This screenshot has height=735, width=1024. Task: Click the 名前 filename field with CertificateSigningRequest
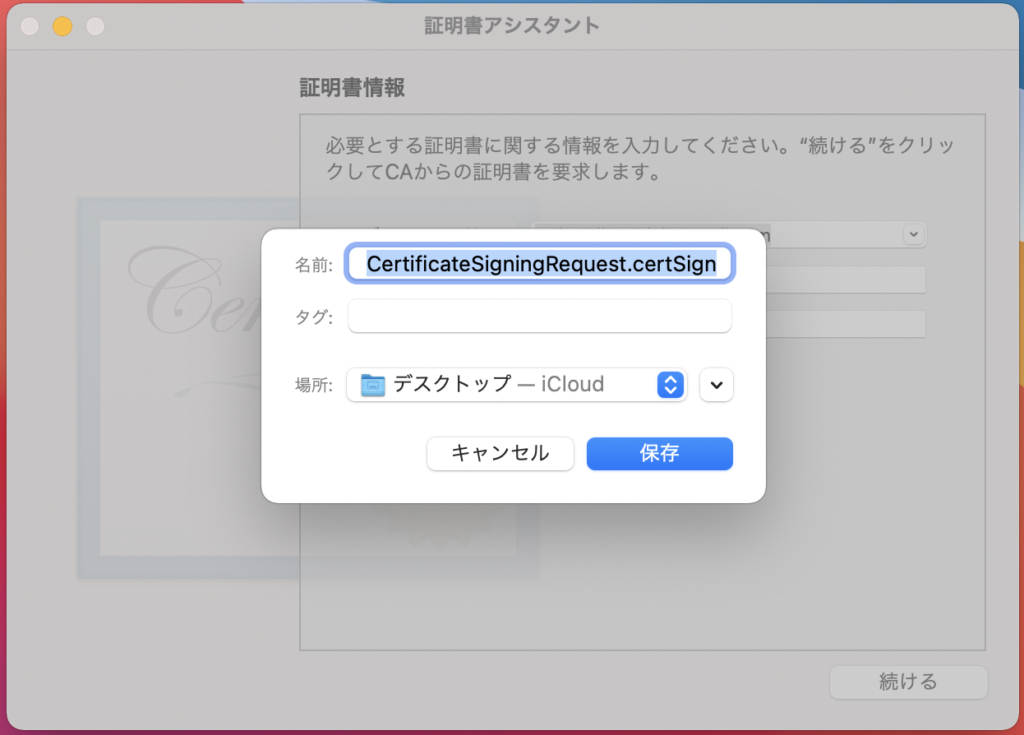pos(540,264)
